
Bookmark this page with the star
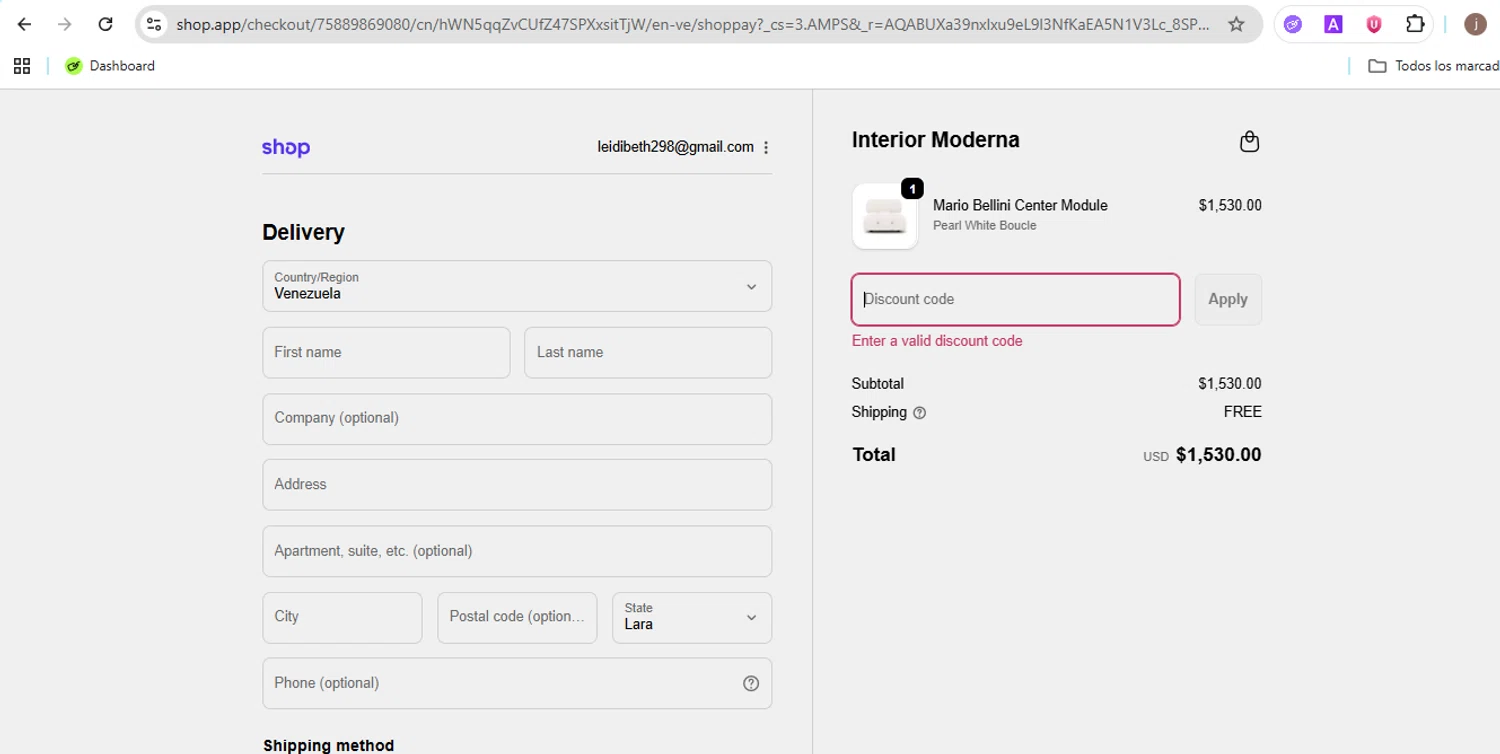pos(1237,24)
